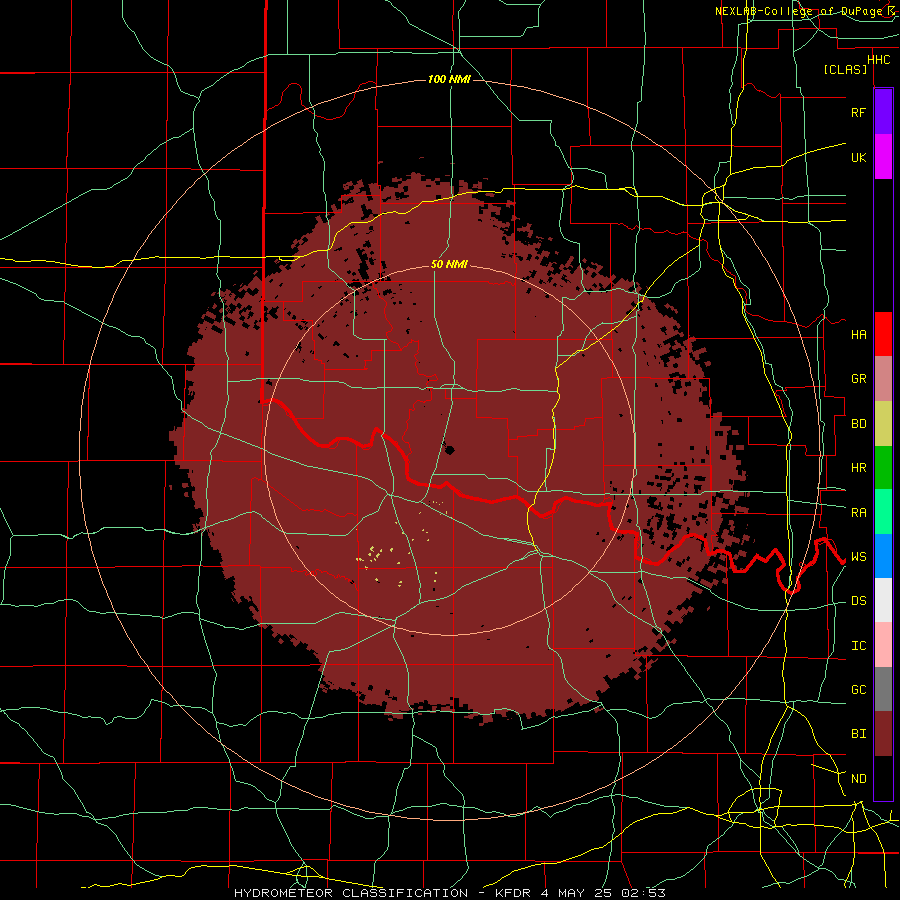Click the RF legend label
This screenshot has width=900, height=900.
click(858, 112)
